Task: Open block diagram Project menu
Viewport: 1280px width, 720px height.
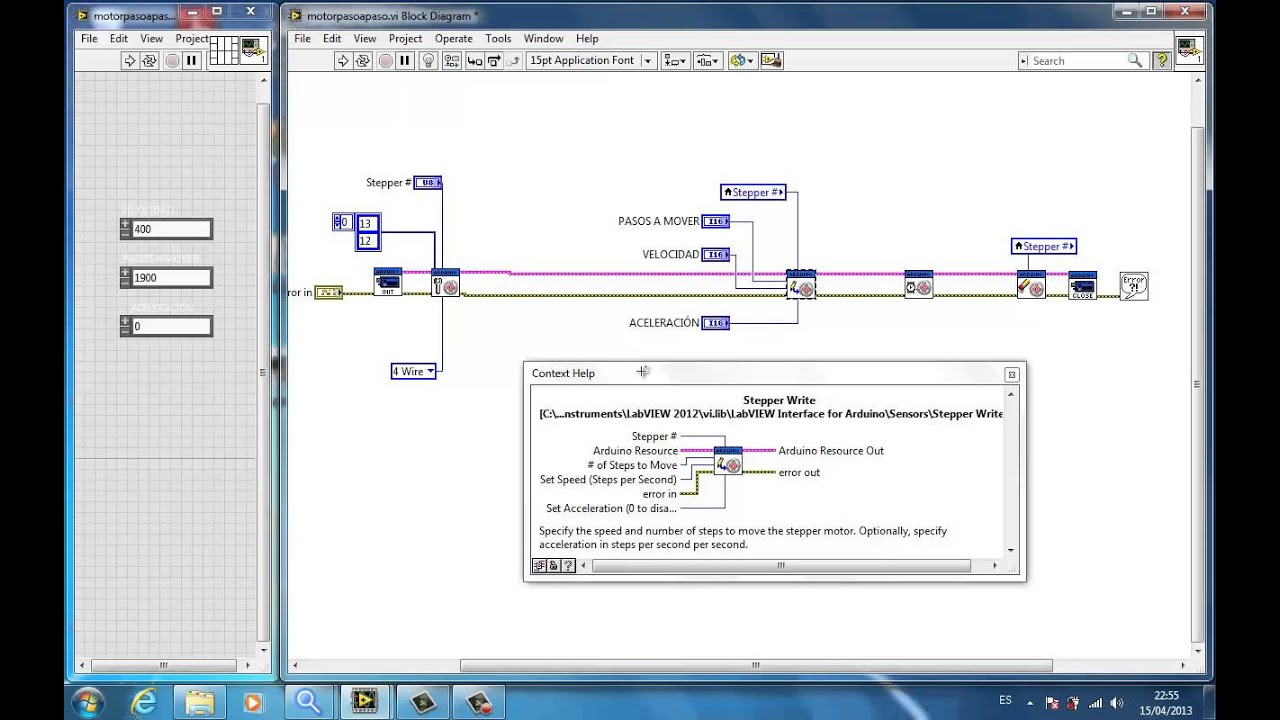Action: 405,39
